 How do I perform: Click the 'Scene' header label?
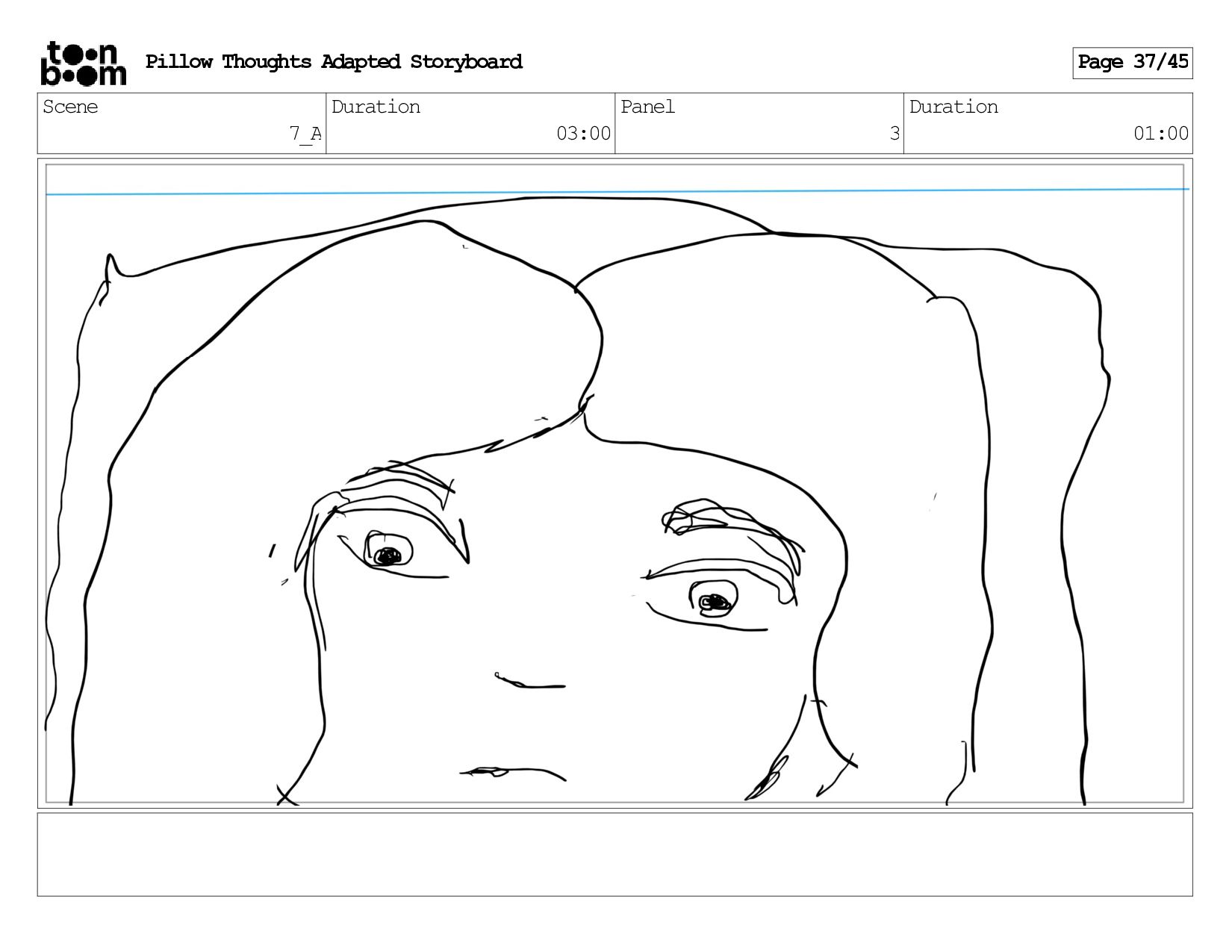point(70,108)
